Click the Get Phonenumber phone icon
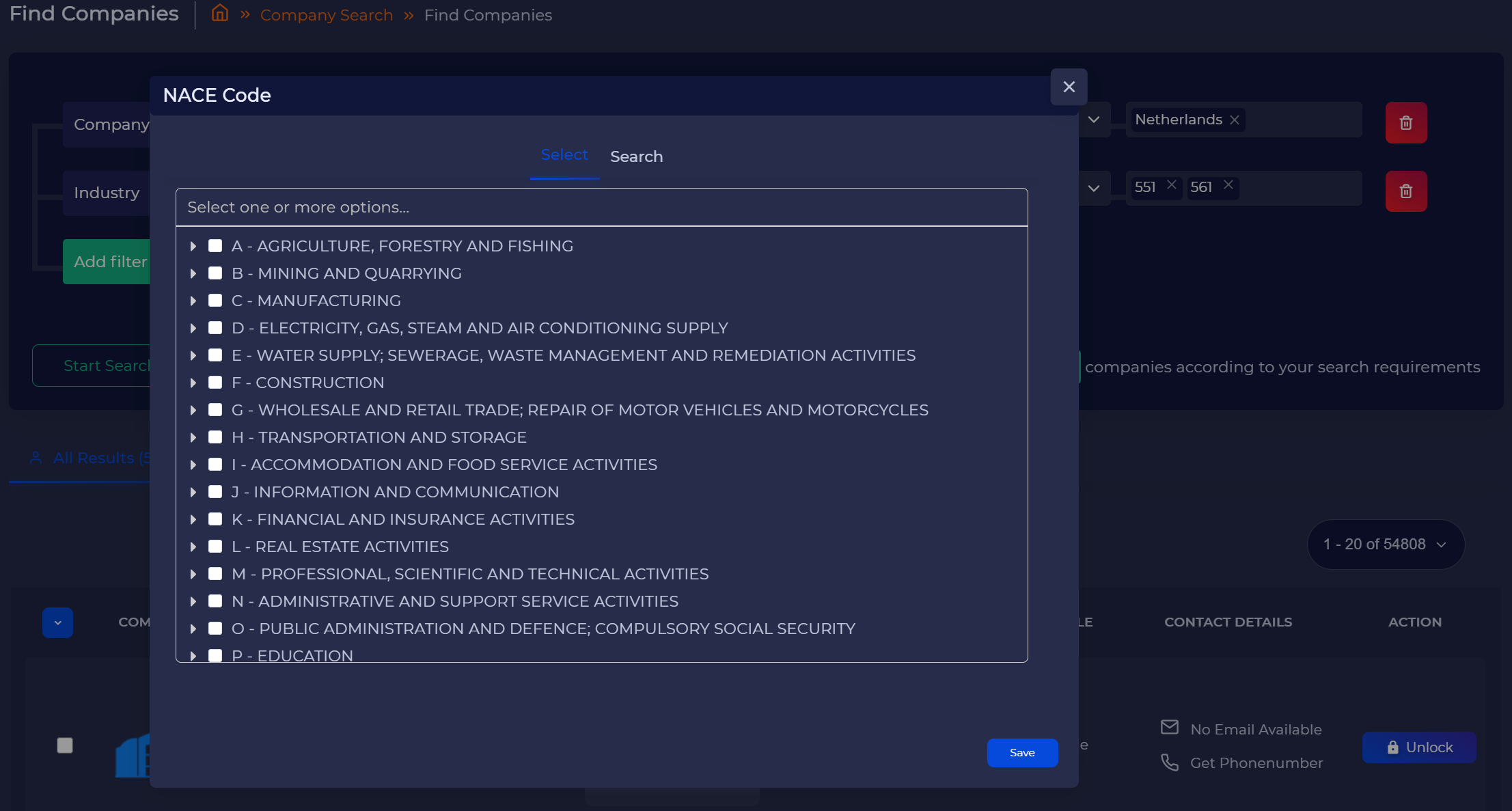 coord(1170,762)
